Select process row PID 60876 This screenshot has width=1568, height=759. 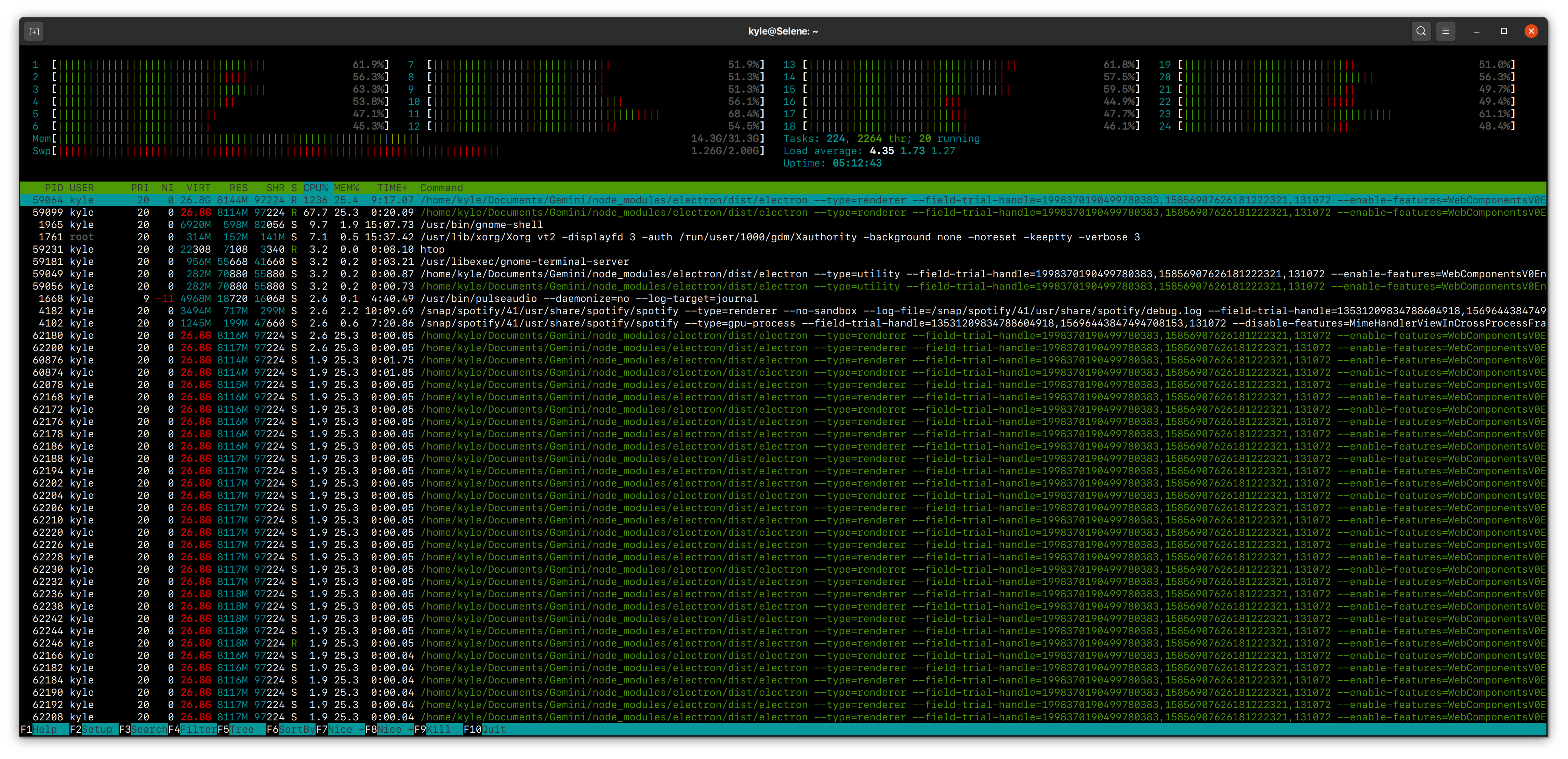click(783, 360)
